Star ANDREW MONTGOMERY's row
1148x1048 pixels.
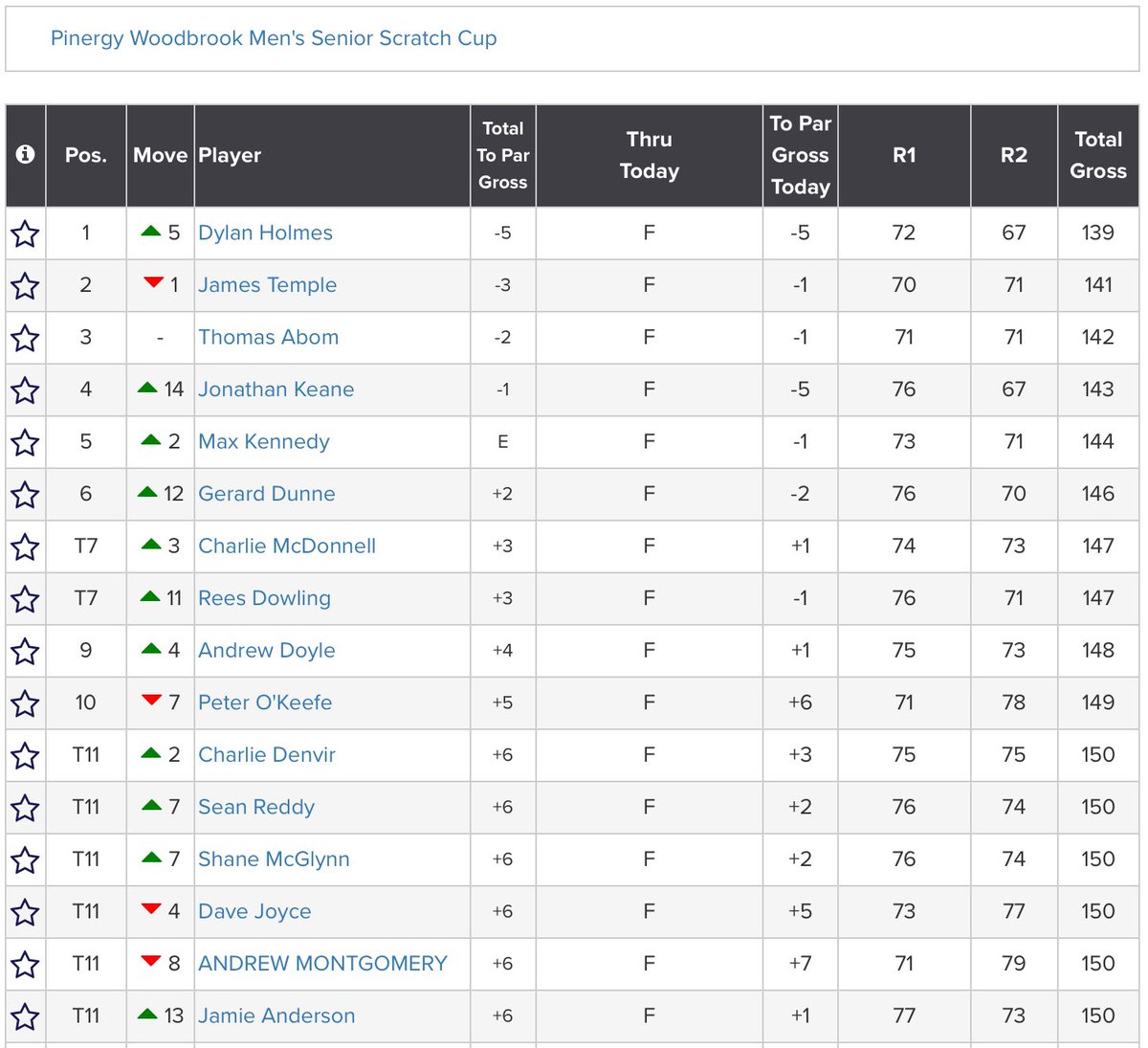point(25,964)
